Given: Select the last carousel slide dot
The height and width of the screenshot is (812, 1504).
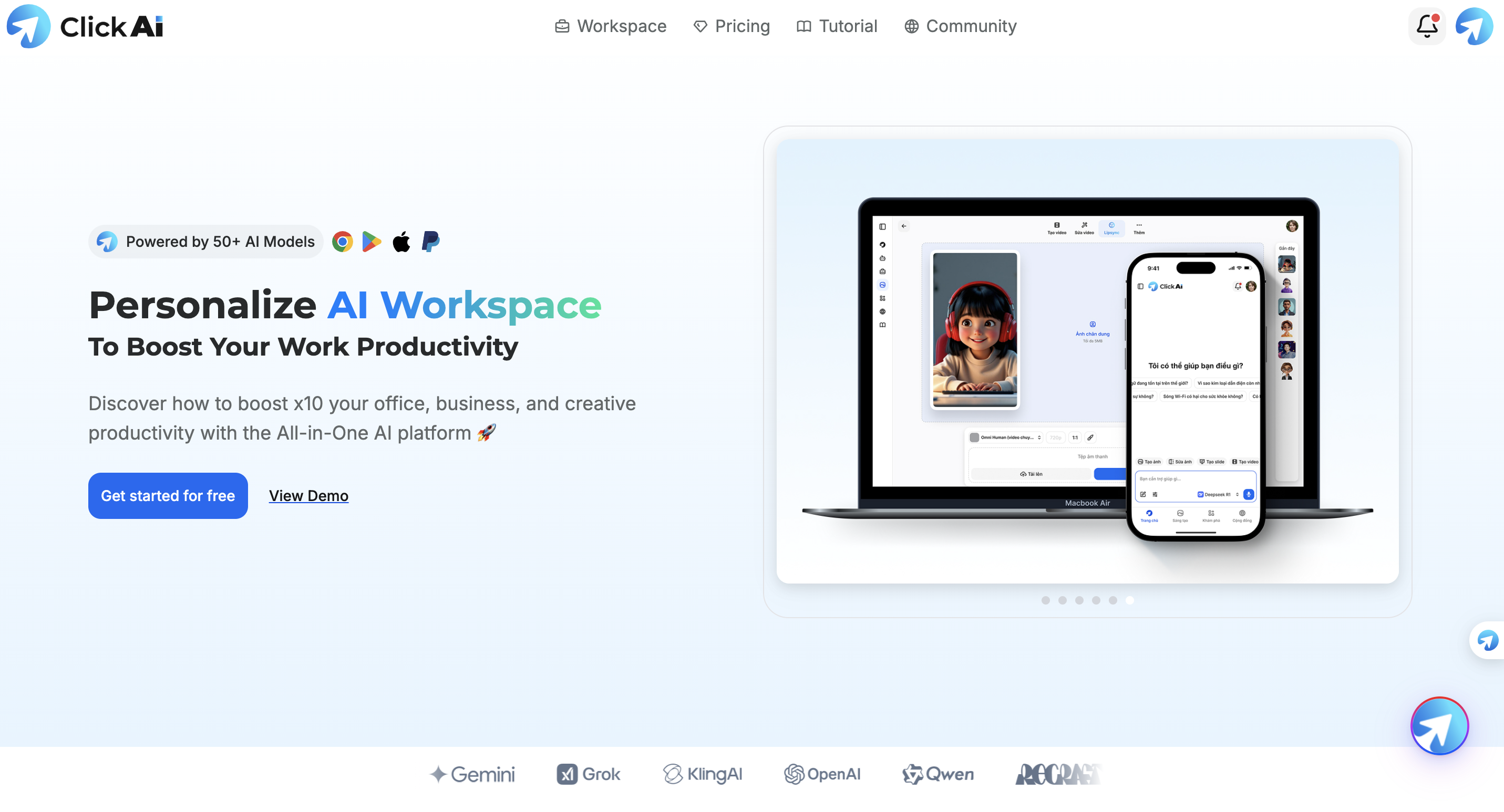Looking at the screenshot, I should pyautogui.click(x=1129, y=600).
